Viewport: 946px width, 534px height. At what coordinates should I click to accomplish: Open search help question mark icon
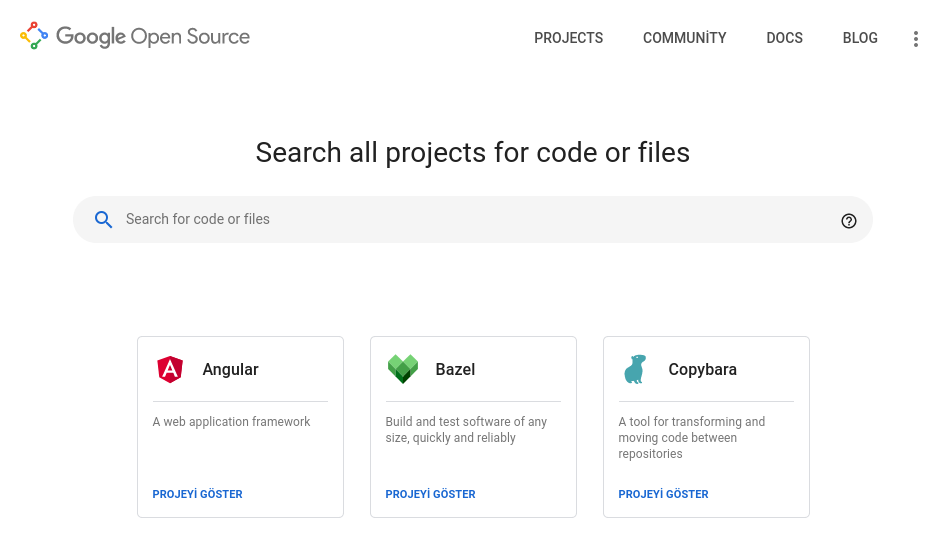click(x=848, y=221)
